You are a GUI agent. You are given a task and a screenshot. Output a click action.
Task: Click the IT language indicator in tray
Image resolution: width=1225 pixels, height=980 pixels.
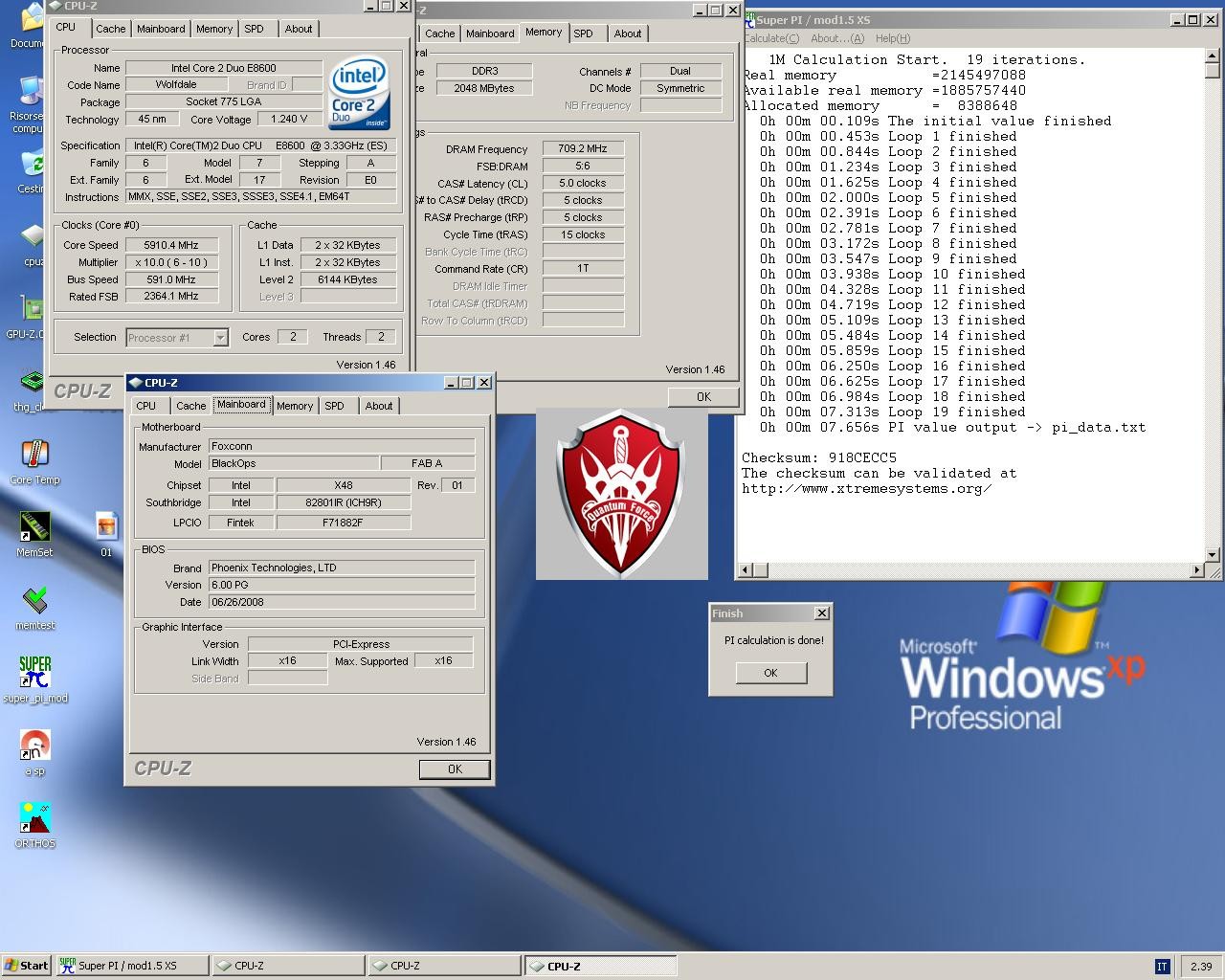[1163, 967]
